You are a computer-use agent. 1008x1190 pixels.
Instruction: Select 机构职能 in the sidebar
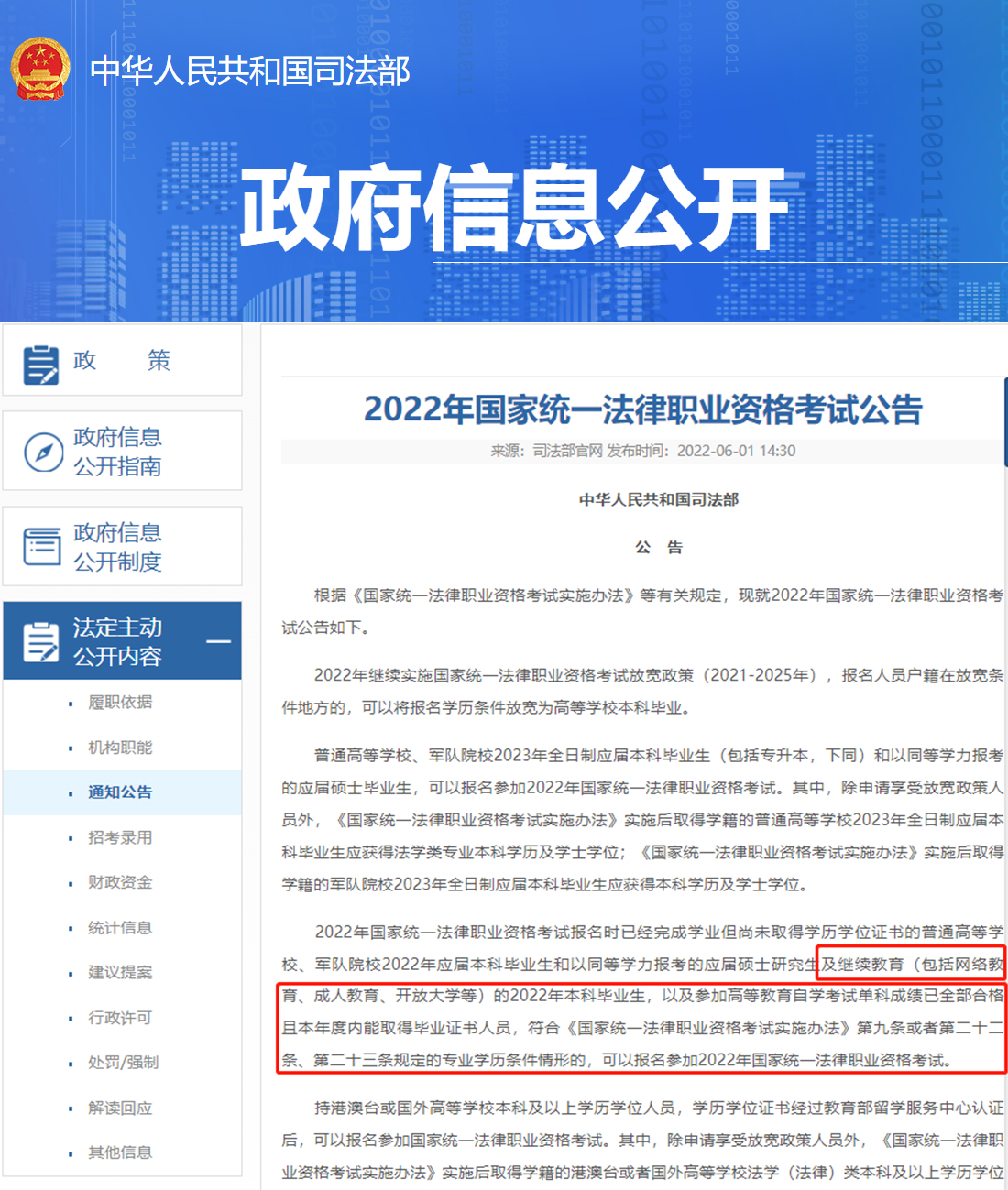(x=120, y=748)
